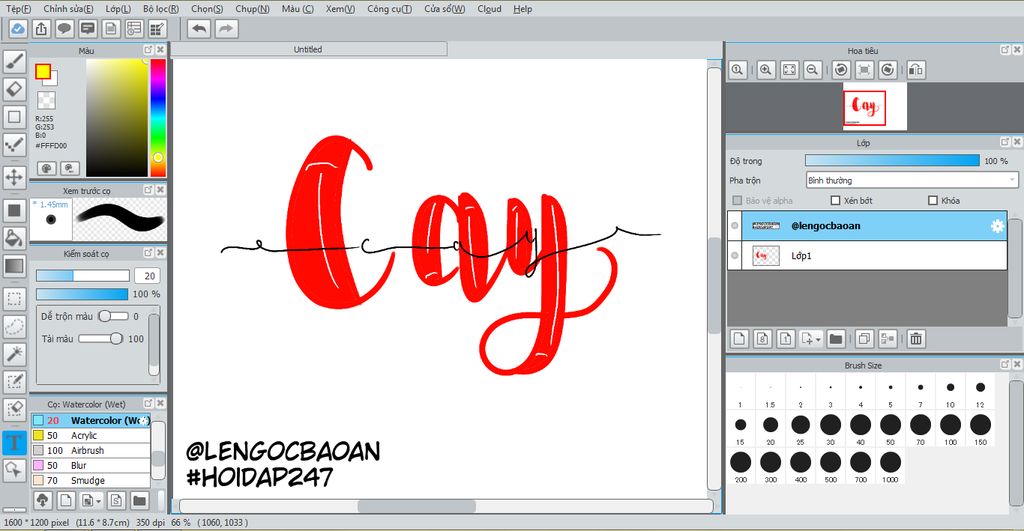1024x531 pixels.
Task: Select the Move tool
Action: (x=14, y=177)
